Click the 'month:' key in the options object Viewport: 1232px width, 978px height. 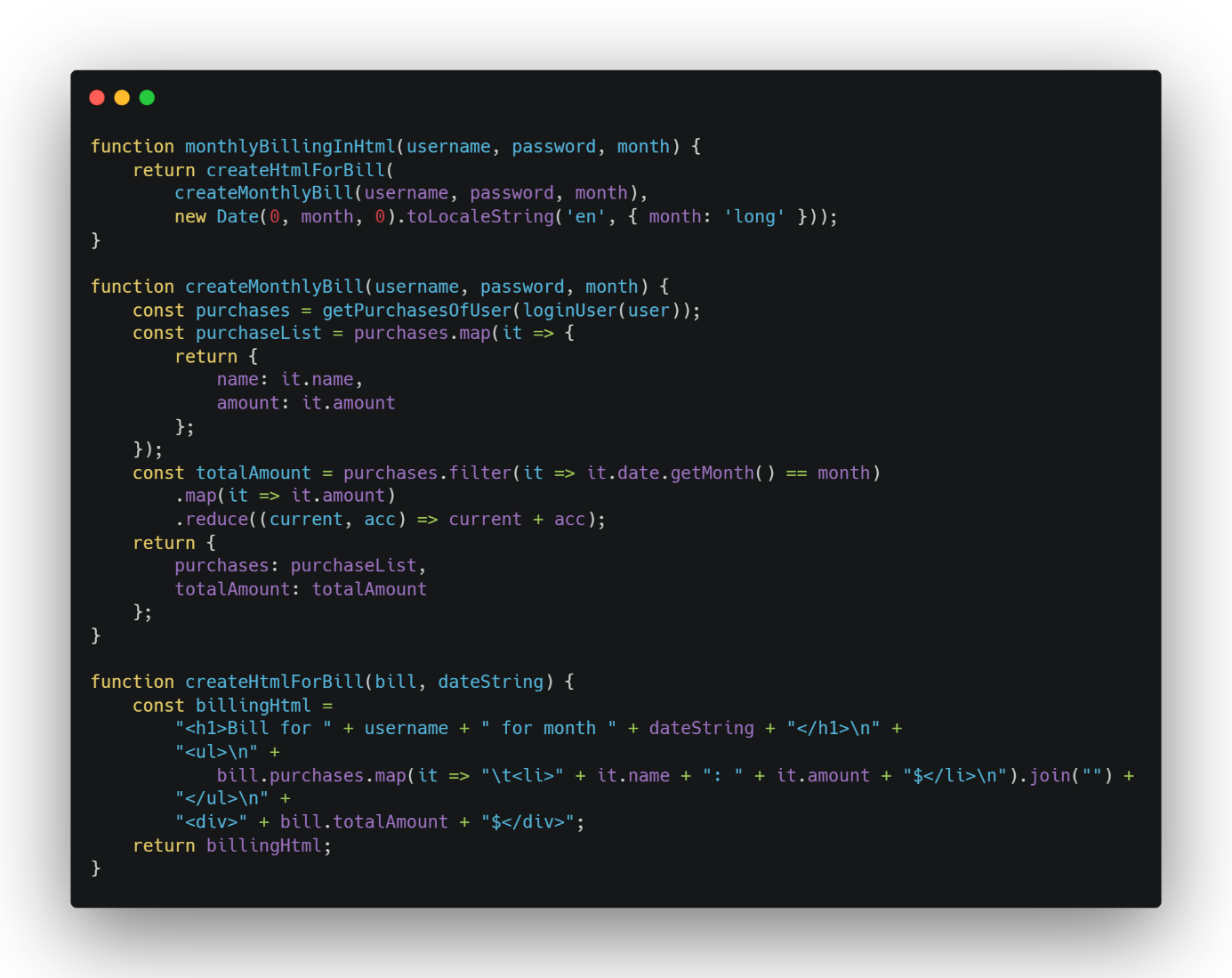(680, 216)
